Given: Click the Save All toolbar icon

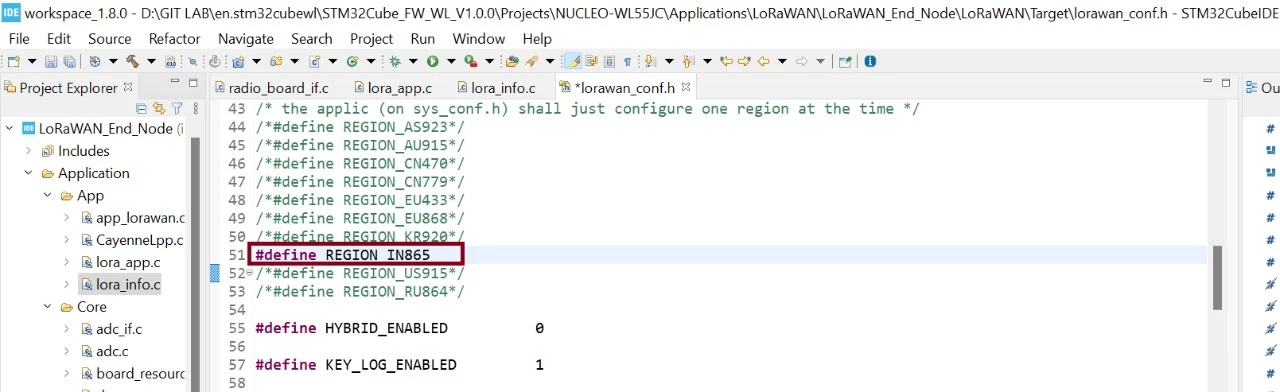Looking at the screenshot, I should 70,61.
